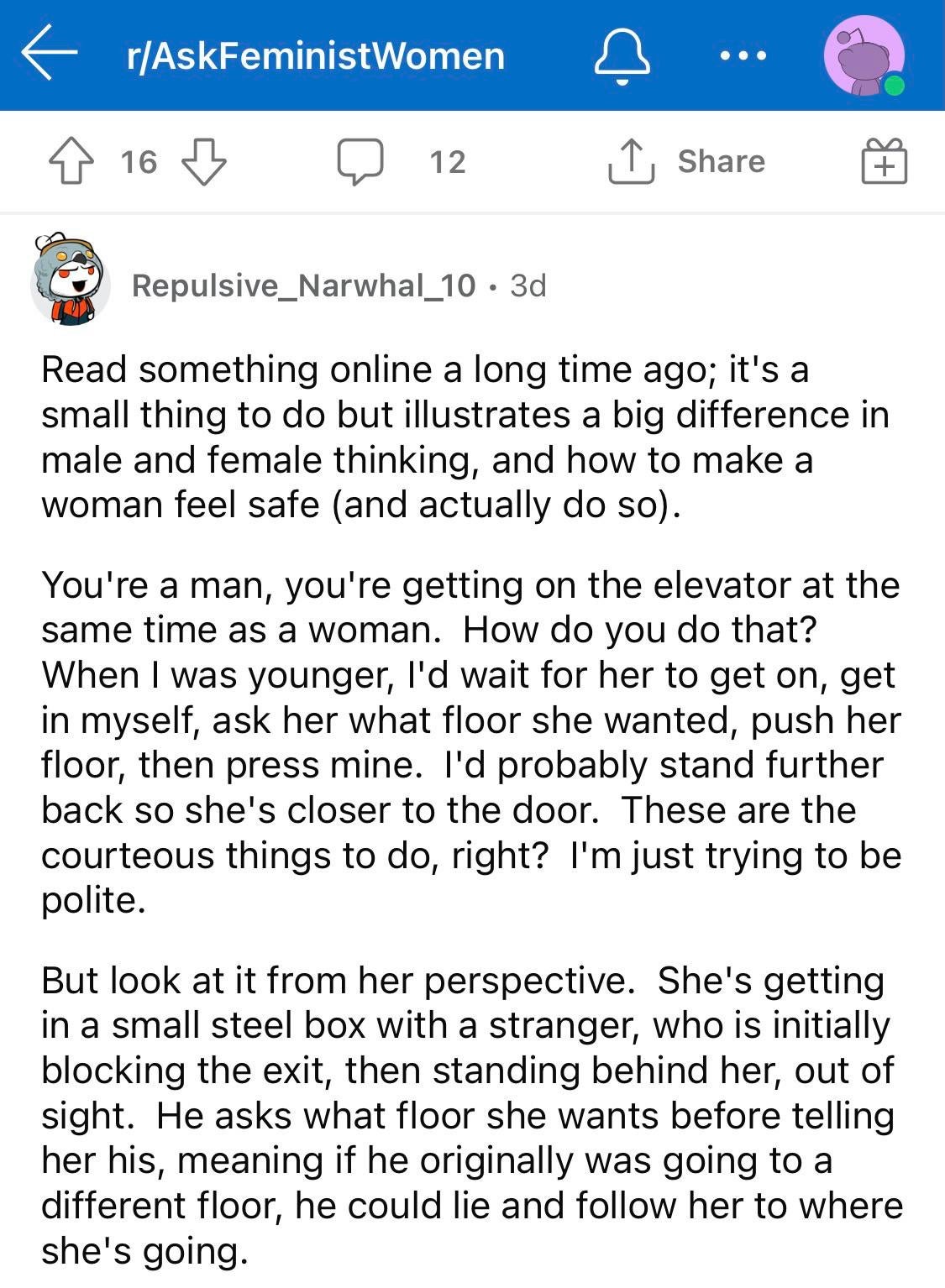Tap the vote score 16
The width and height of the screenshot is (945, 1288).
(138, 161)
